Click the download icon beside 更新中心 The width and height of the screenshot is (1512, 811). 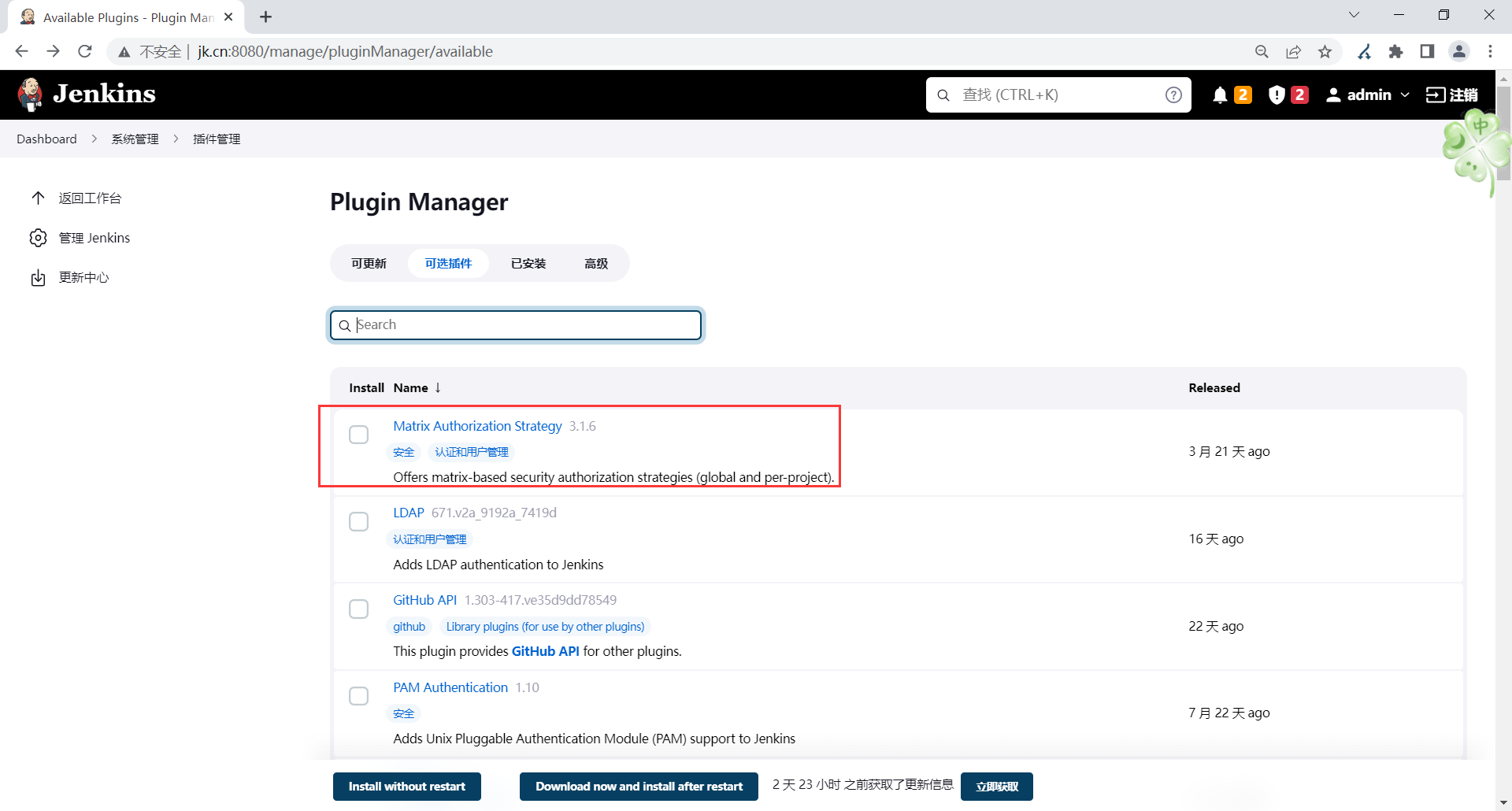38,277
